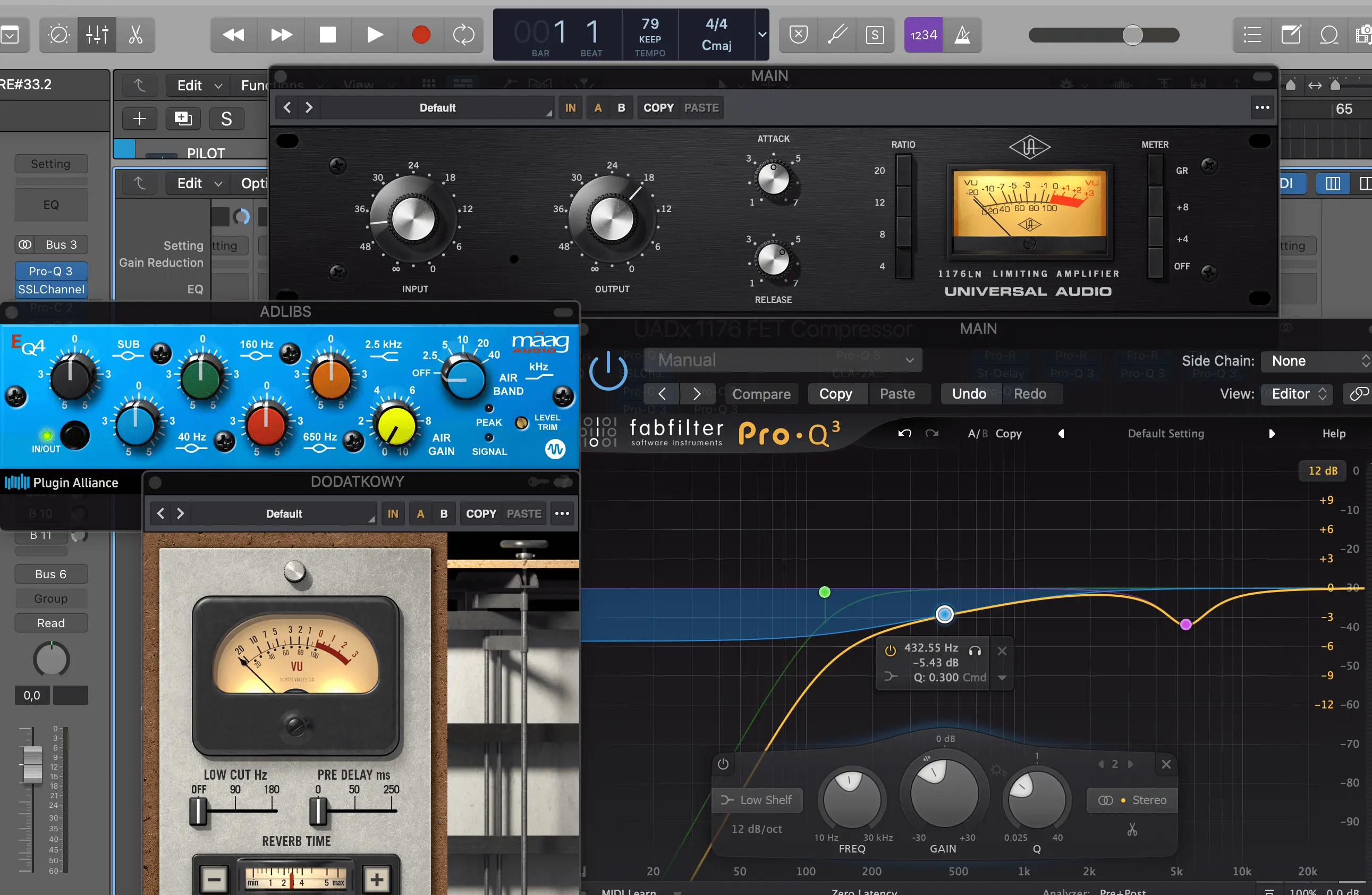Click the reverb time plus button
This screenshot has width=1372, height=895.
pyautogui.click(x=378, y=880)
